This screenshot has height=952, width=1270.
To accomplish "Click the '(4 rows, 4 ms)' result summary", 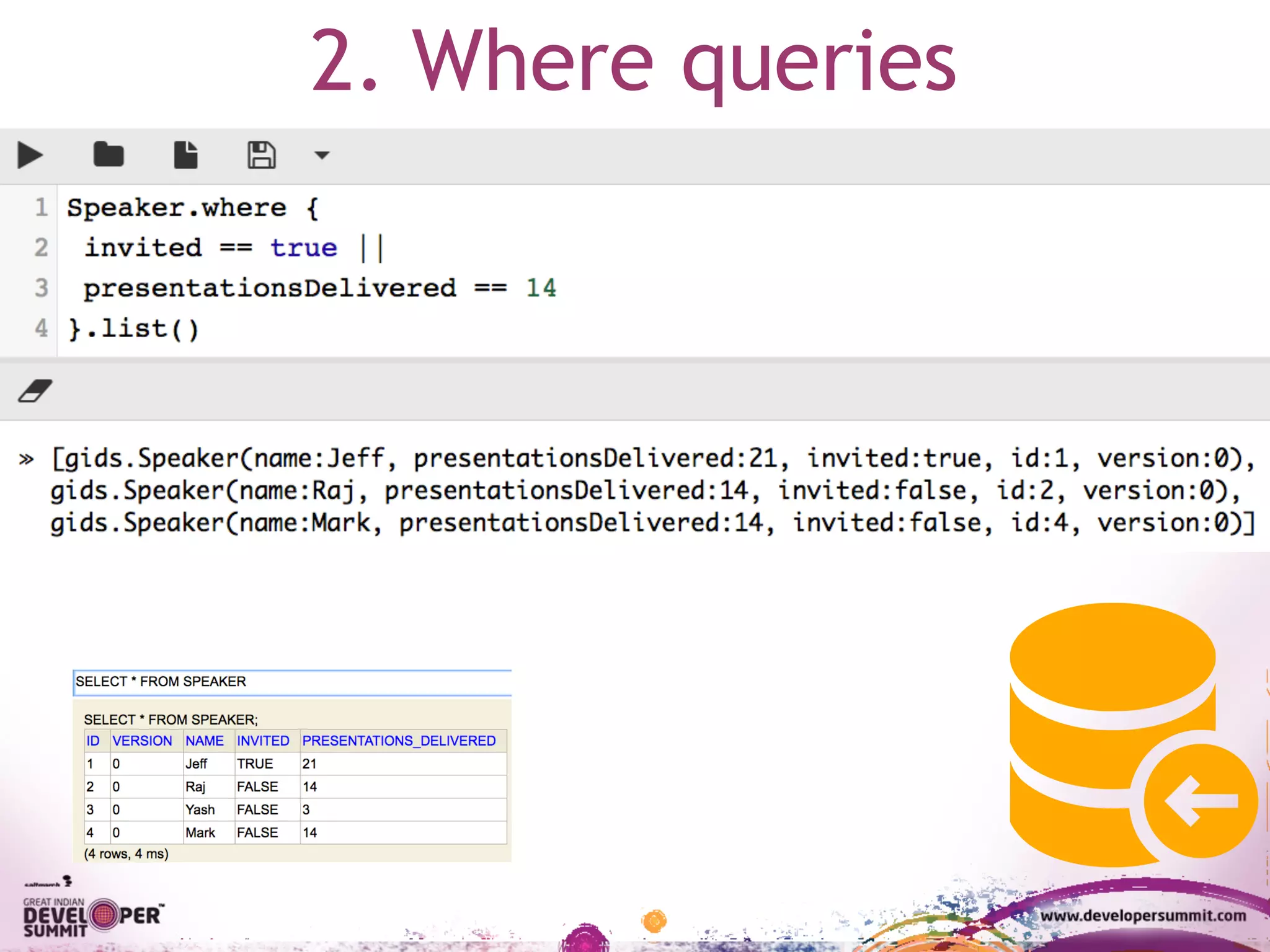I will (127, 854).
